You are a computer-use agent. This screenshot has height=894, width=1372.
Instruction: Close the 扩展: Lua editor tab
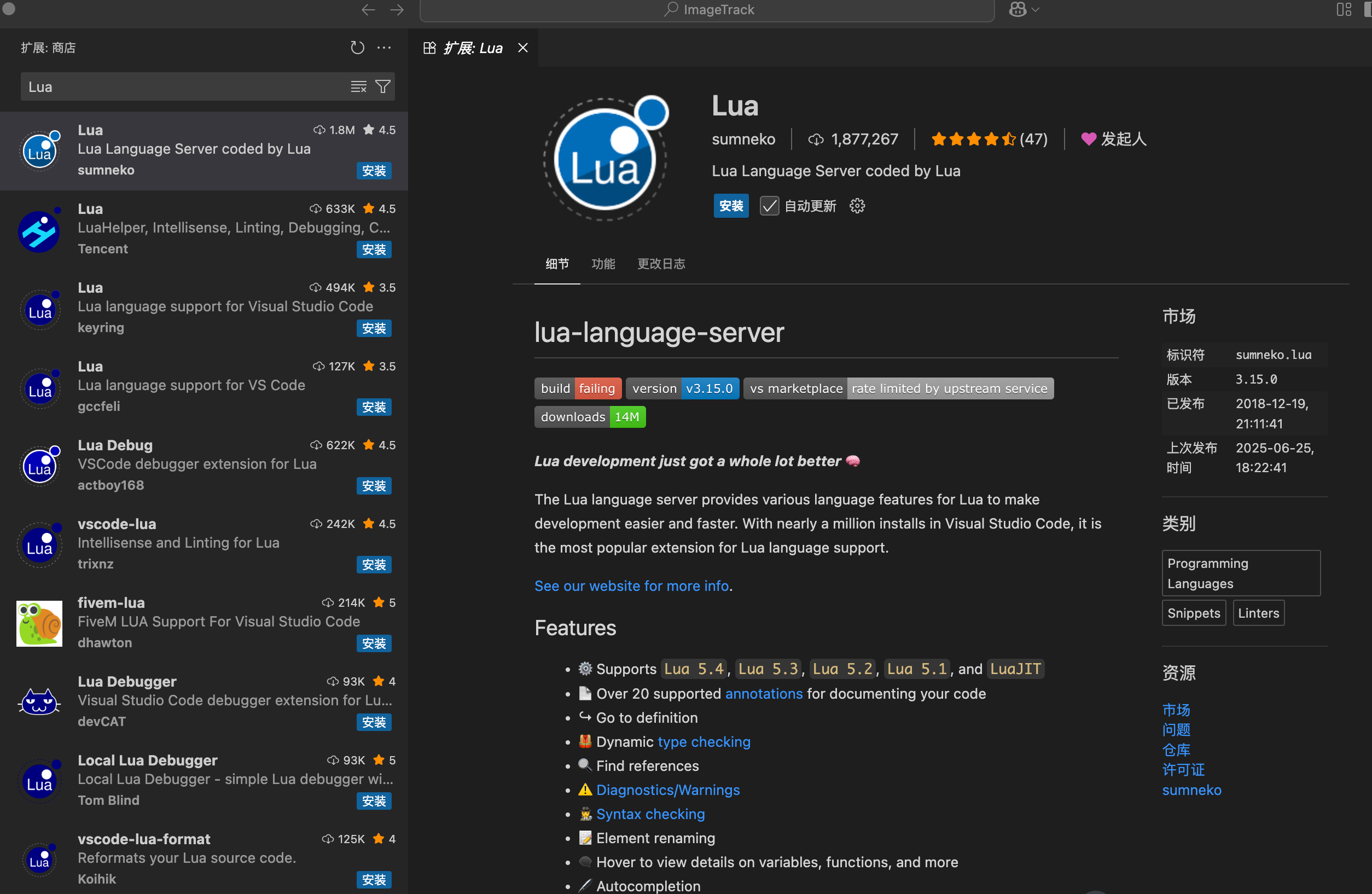pyautogui.click(x=523, y=48)
